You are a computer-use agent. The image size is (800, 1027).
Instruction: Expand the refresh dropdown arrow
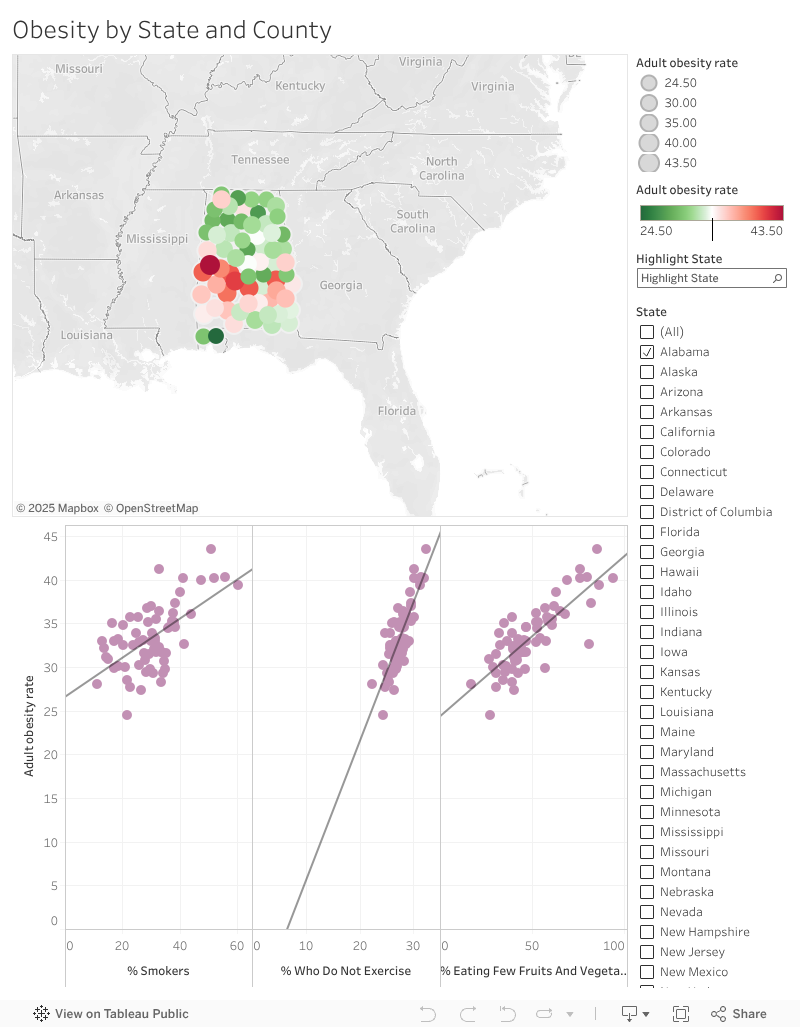(x=570, y=1014)
